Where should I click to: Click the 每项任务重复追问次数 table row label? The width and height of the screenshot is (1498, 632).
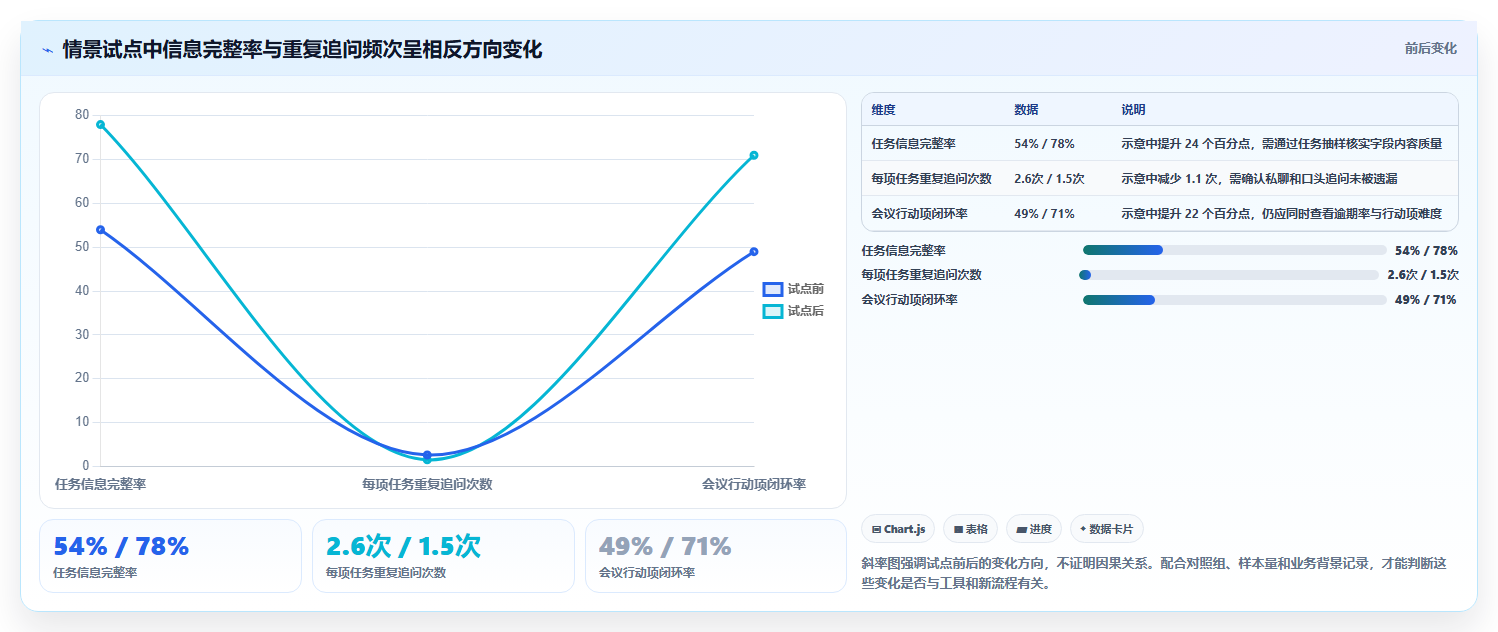(x=931, y=179)
